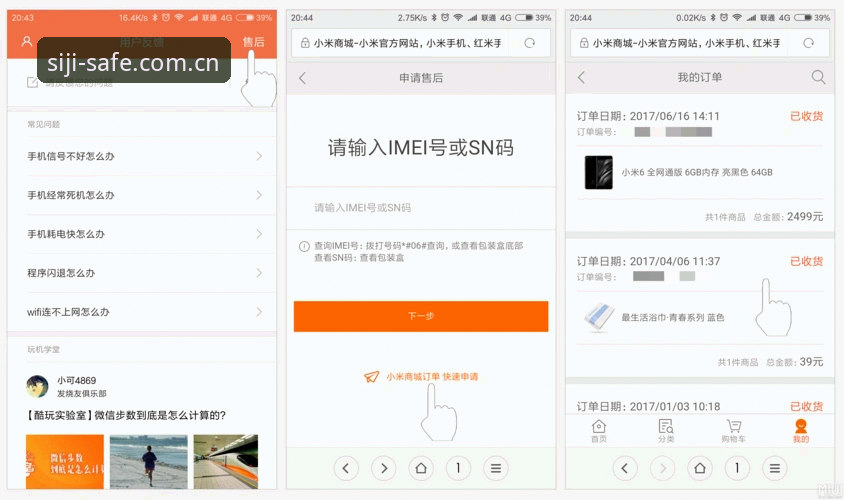Open tab counter under the 申请售后 page
Viewport: 844px width, 500px height.
coord(458,468)
